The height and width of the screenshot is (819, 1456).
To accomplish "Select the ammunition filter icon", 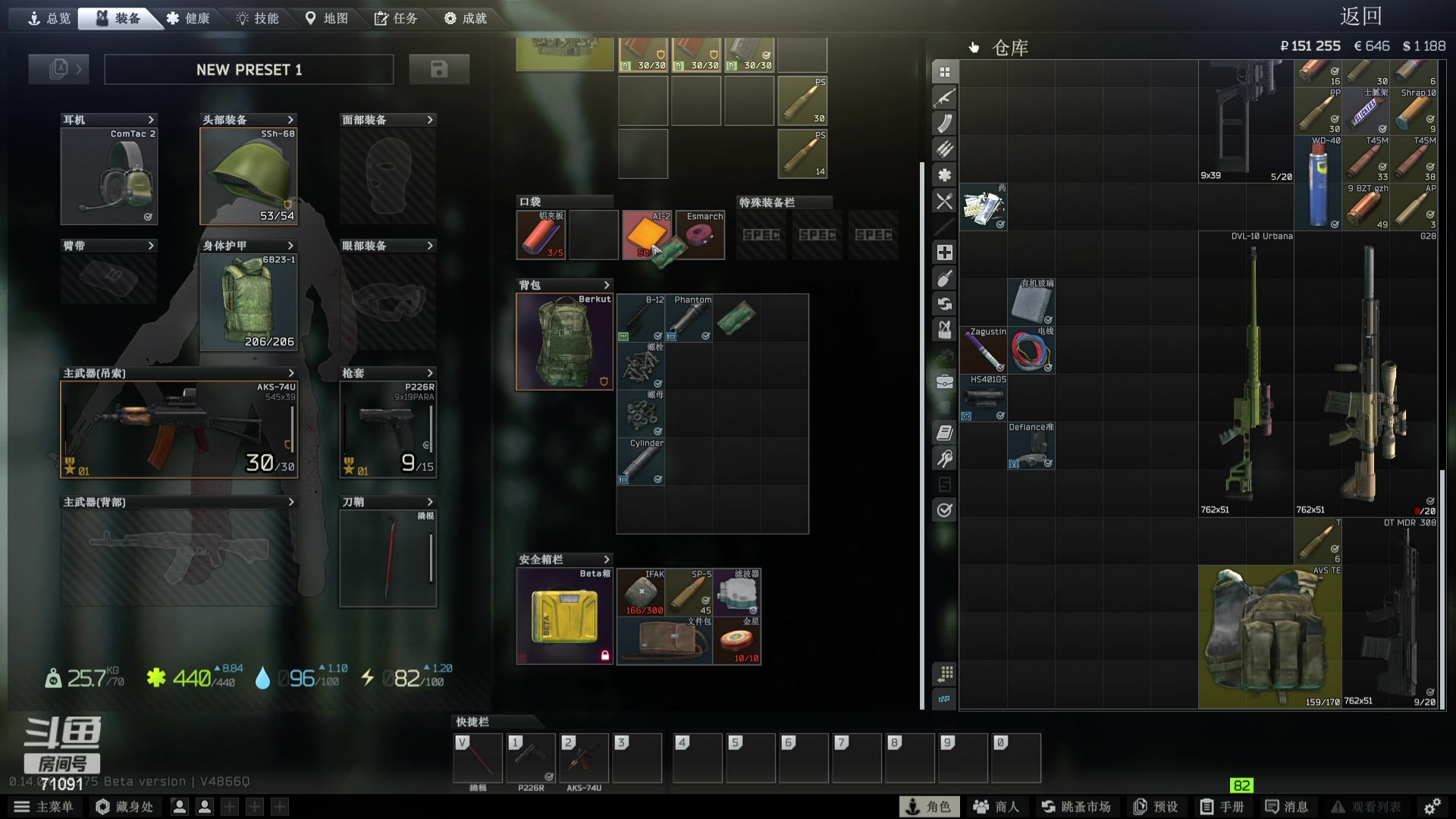I will pyautogui.click(x=944, y=149).
